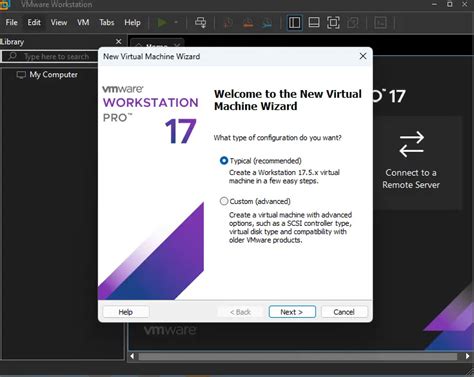Select the Custom (advanced) radio button
Image resolution: width=474 pixels, height=377 pixels.
224,201
